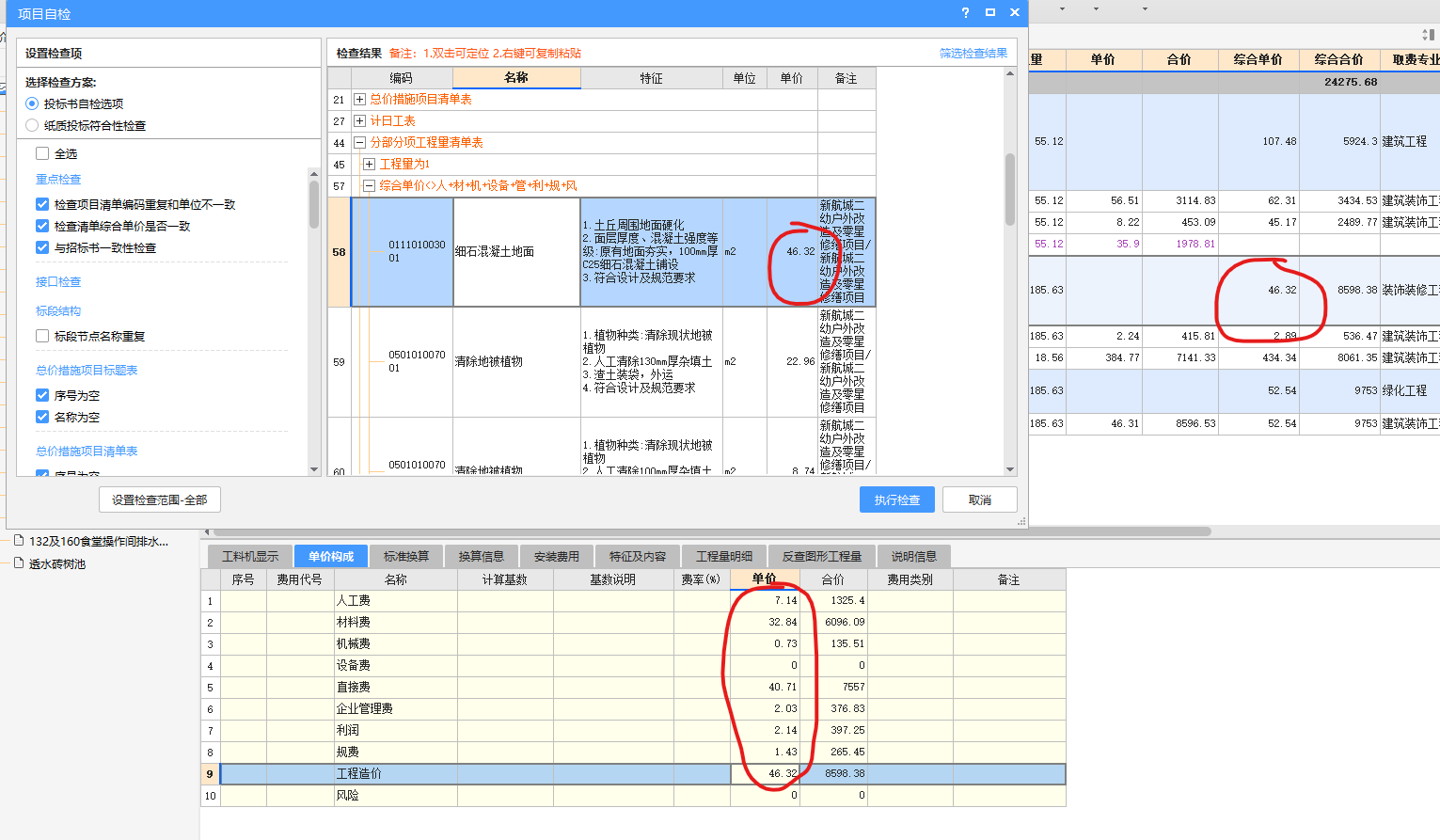Switch to 单价构成 tab
The image size is (1440, 840).
(331, 556)
